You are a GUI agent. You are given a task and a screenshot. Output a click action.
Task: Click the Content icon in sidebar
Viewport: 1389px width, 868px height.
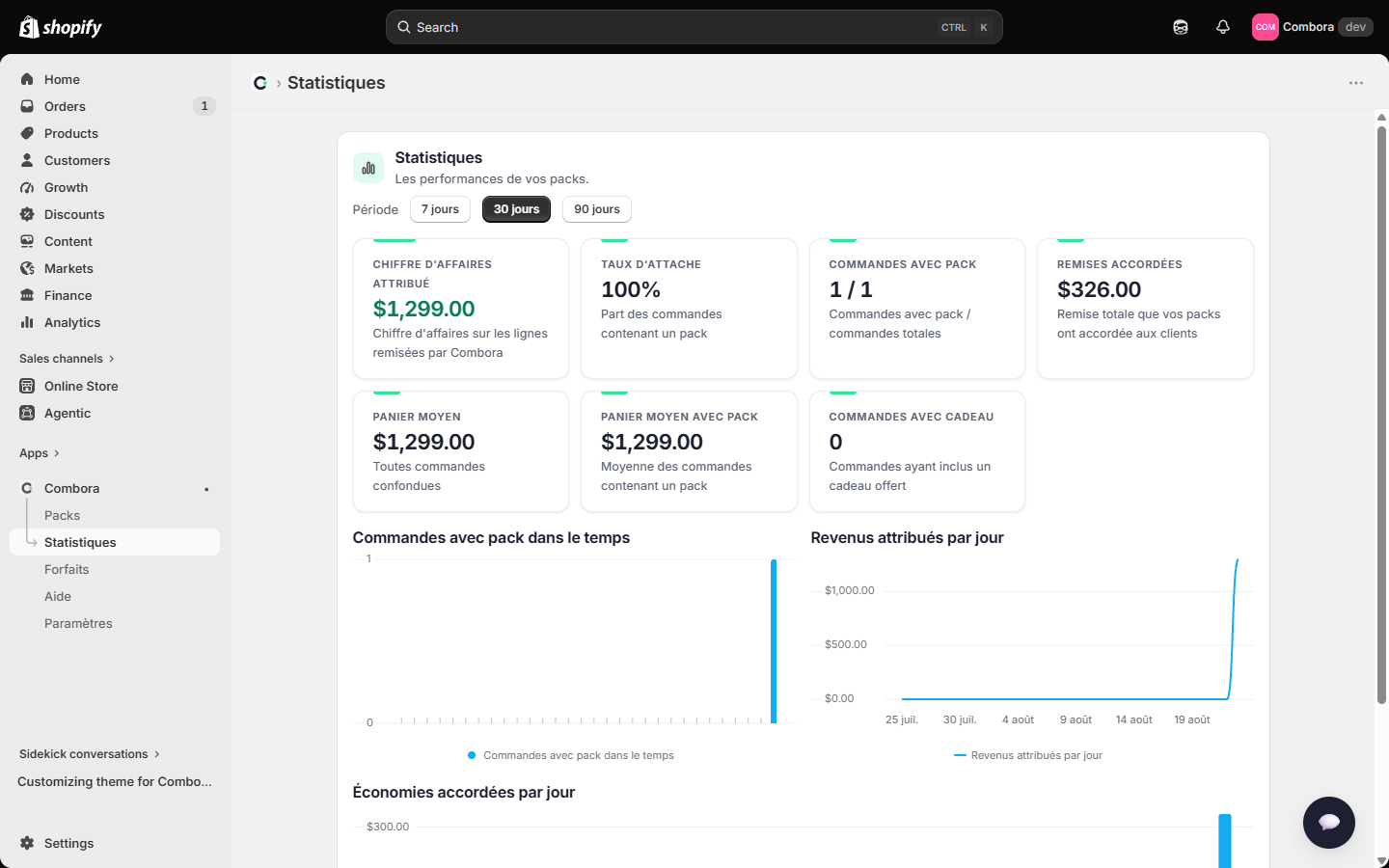(27, 241)
